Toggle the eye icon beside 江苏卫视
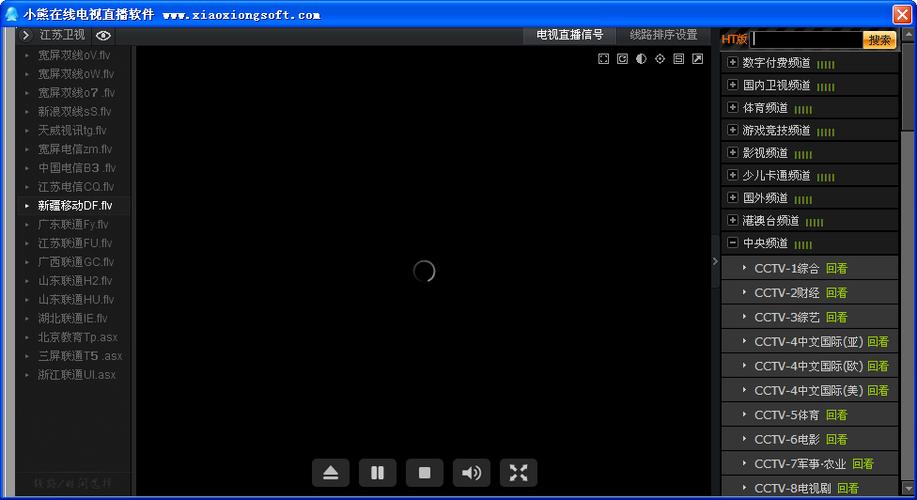 (103, 35)
